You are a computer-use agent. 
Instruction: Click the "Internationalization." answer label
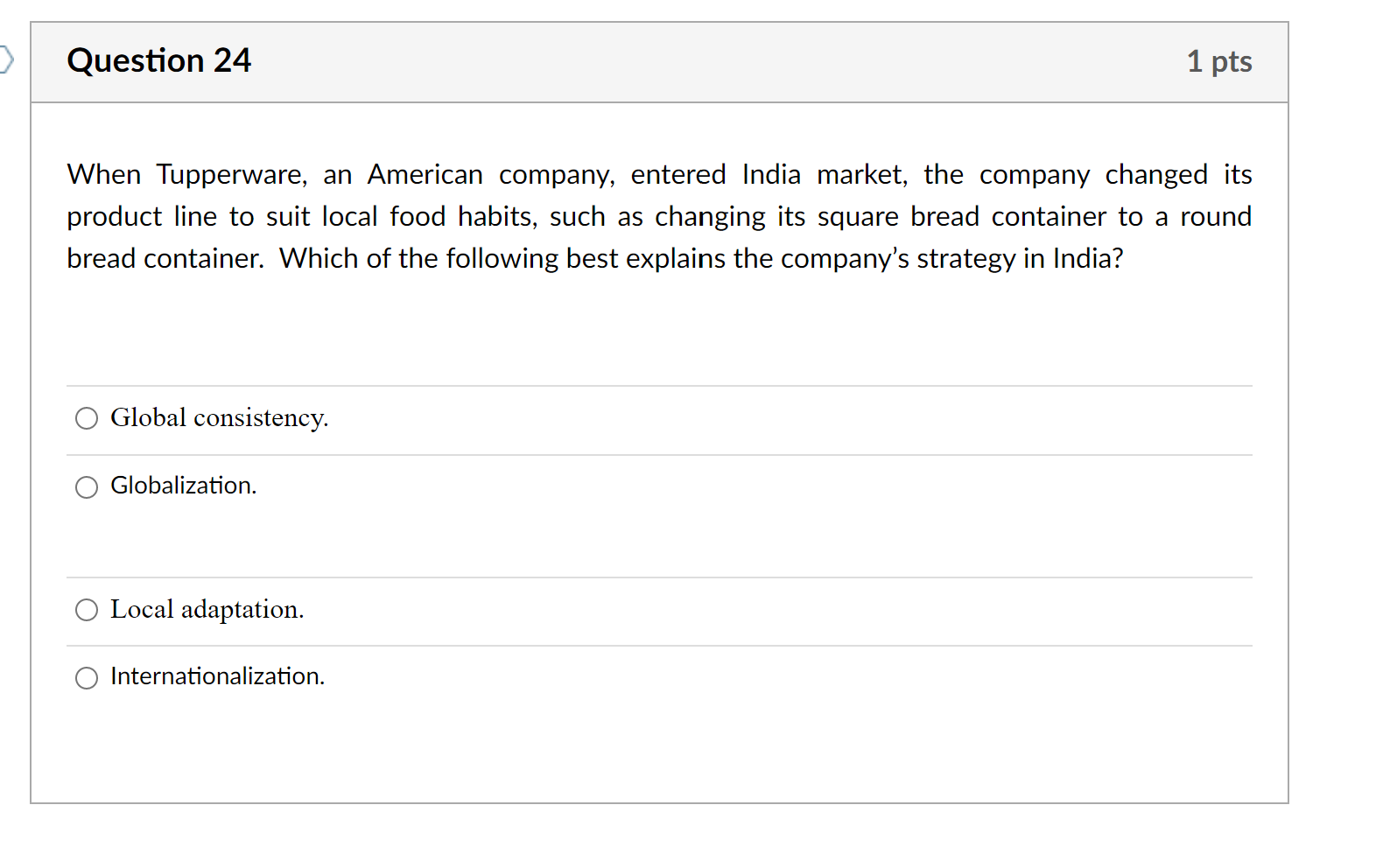pos(217,676)
